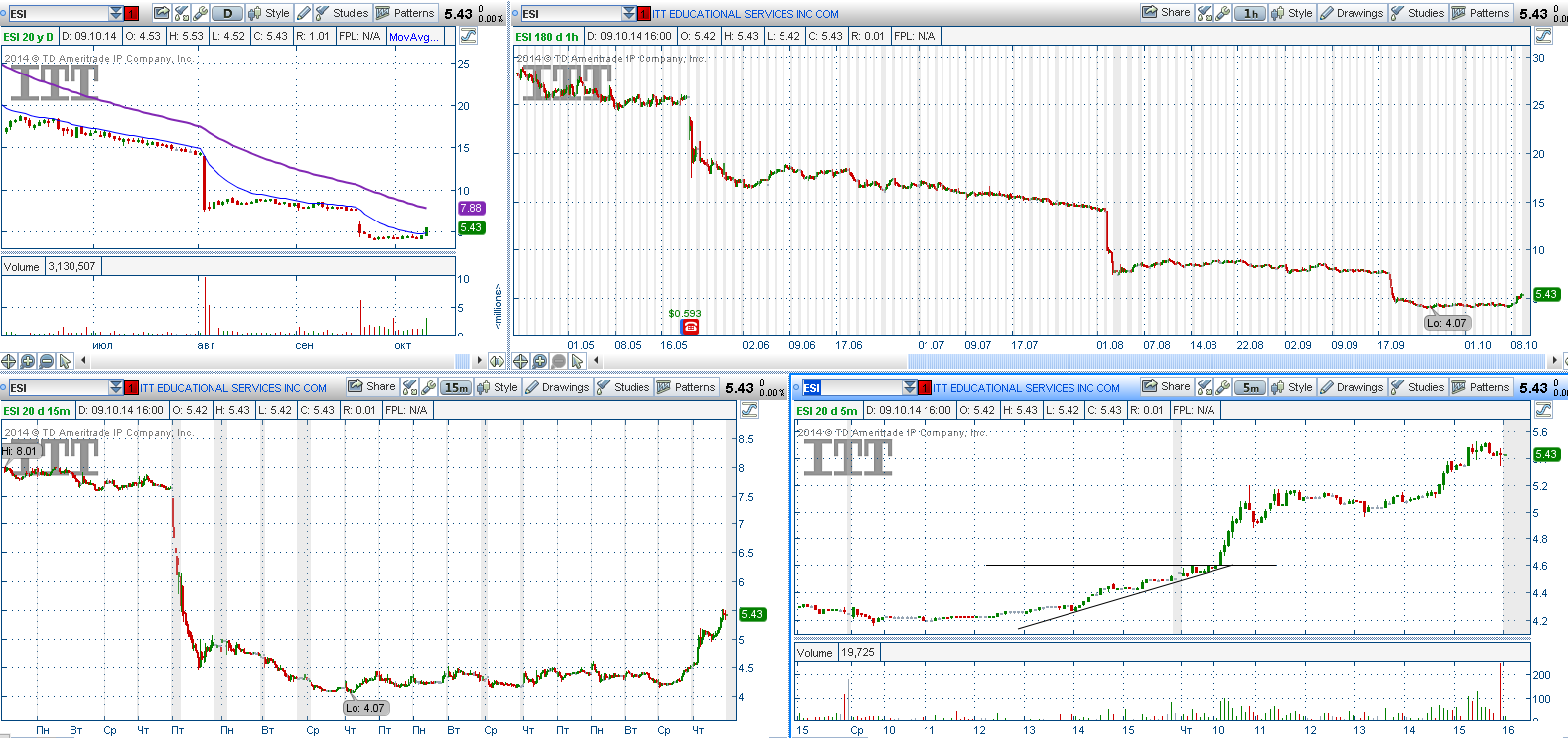The height and width of the screenshot is (738, 1568).
Task: Click the red link color box on the 1h chart
Action: pyautogui.click(x=643, y=13)
